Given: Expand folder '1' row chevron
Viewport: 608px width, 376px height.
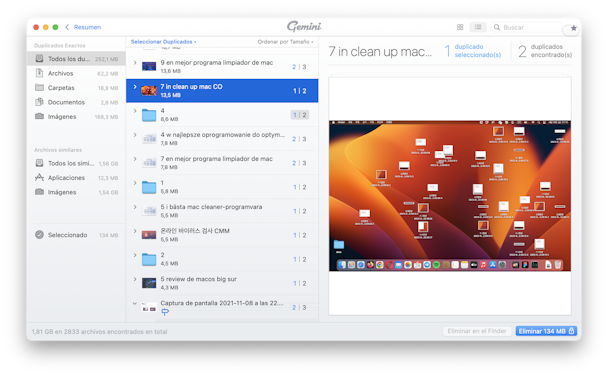Looking at the screenshot, I should pyautogui.click(x=135, y=183).
